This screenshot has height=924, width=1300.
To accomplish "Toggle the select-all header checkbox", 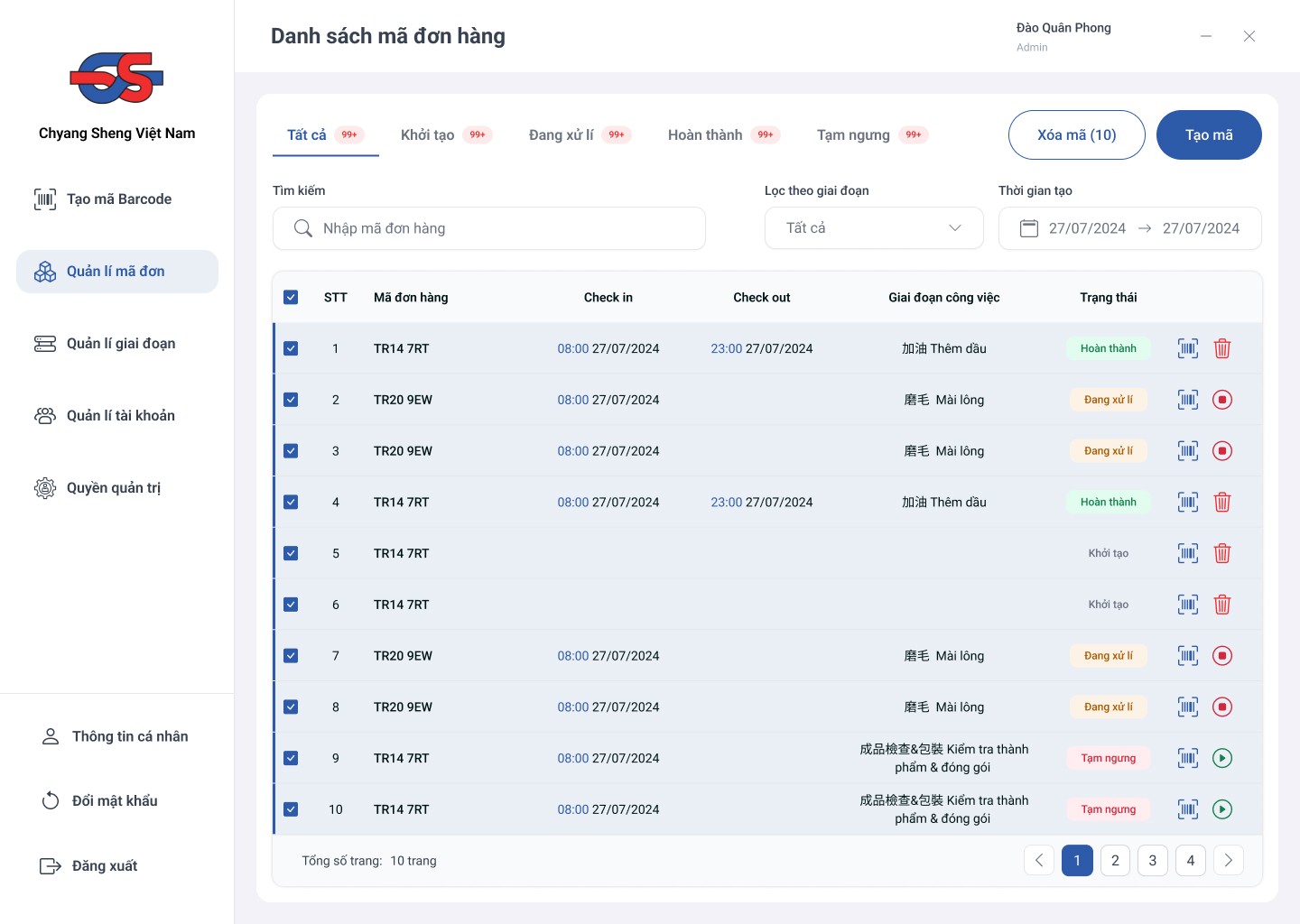I will 291,297.
